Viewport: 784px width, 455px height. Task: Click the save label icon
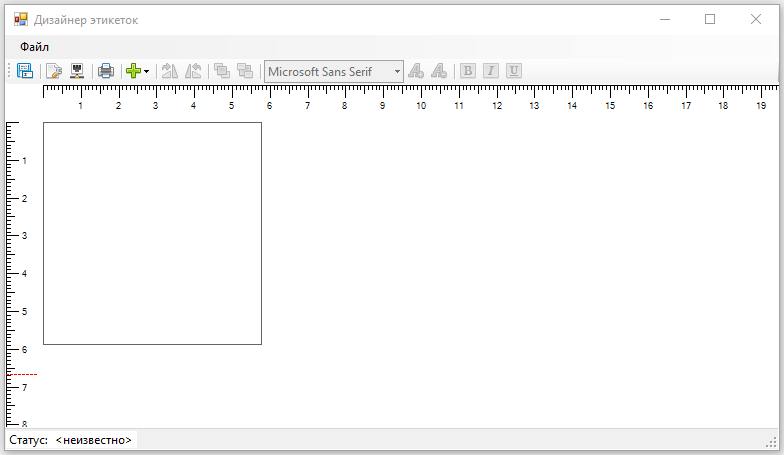[x=25, y=71]
